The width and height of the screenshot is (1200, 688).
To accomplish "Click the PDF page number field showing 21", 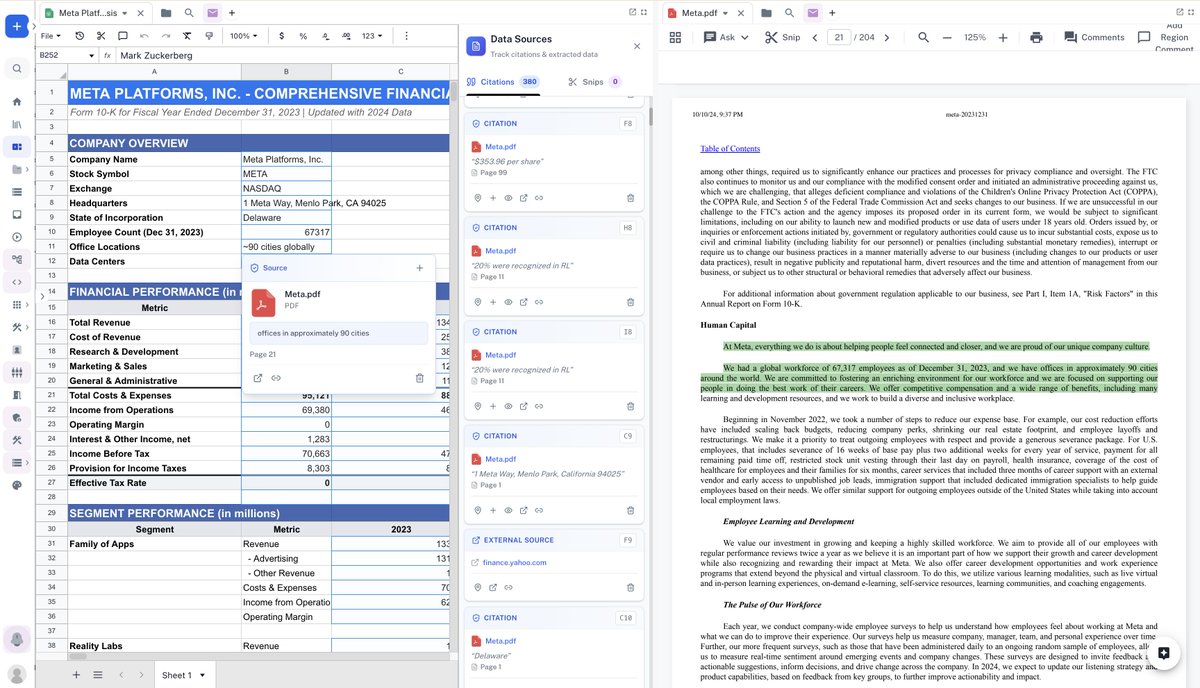I will (839, 37).
